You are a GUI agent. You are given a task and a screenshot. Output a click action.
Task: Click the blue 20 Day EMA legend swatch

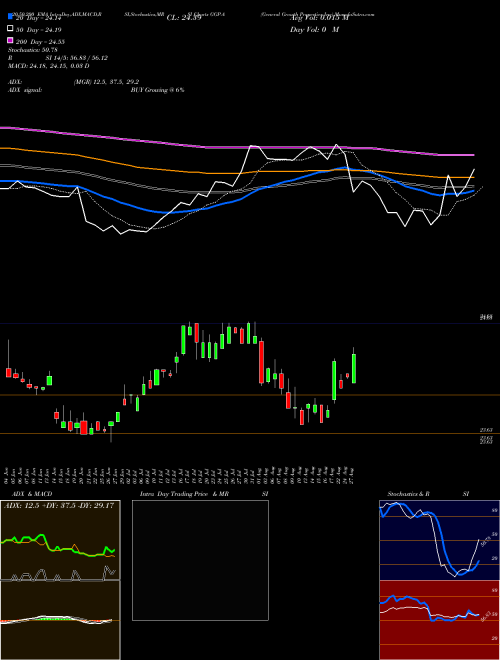coord(10,16)
